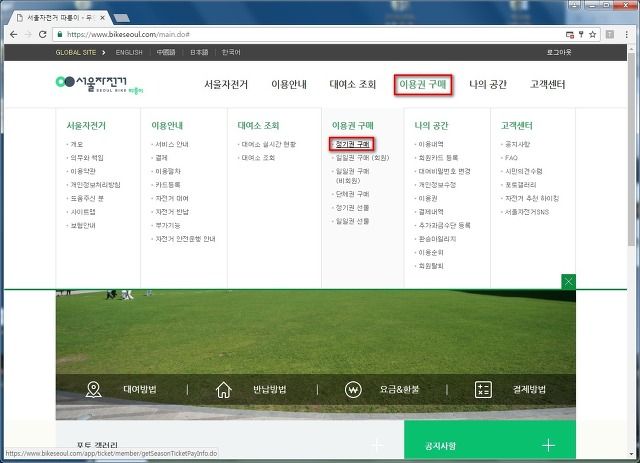Screen dimensions: 640x463
Task: Open the Chrome three-dot menu
Action: tap(627, 34)
